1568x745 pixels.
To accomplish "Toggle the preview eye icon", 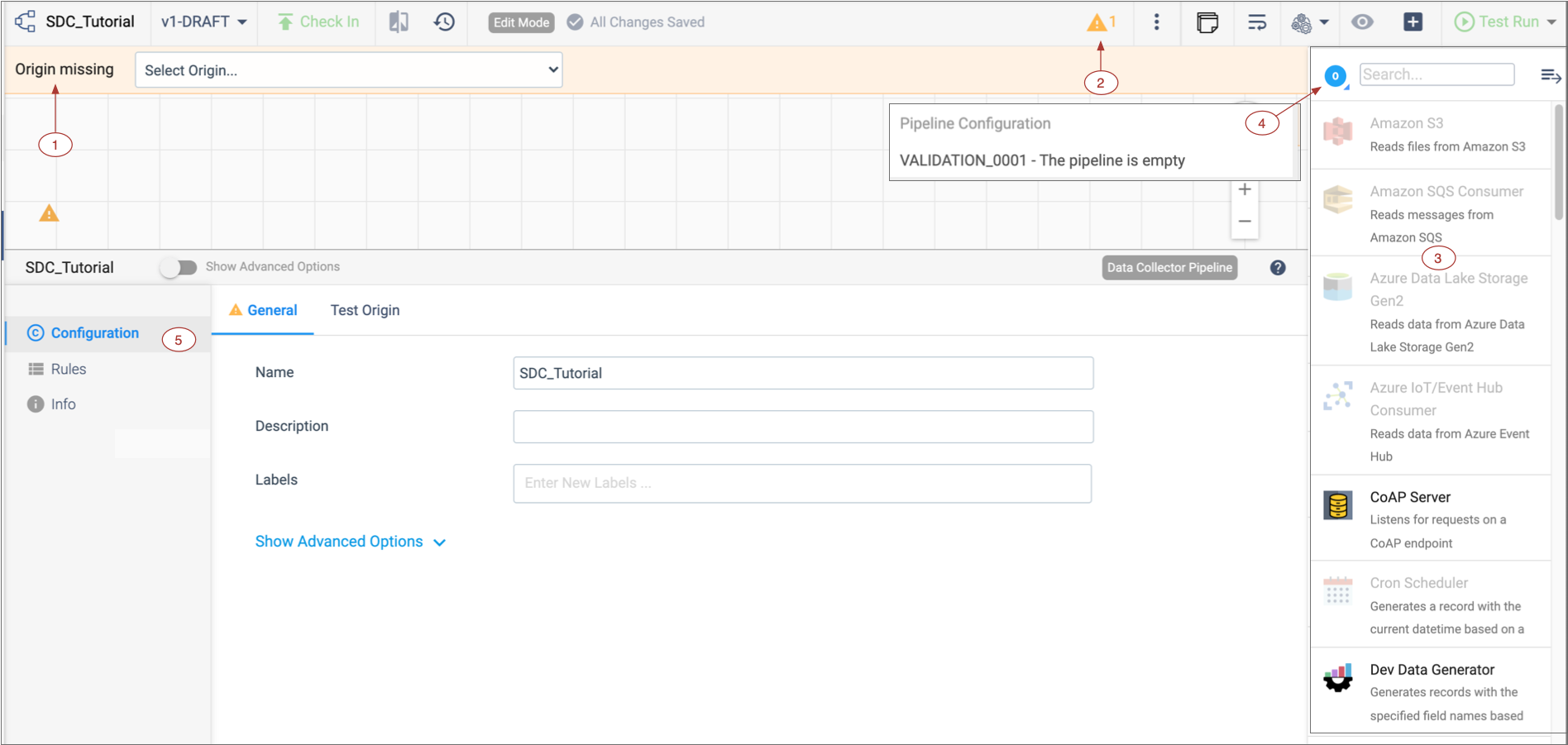I will point(1362,22).
